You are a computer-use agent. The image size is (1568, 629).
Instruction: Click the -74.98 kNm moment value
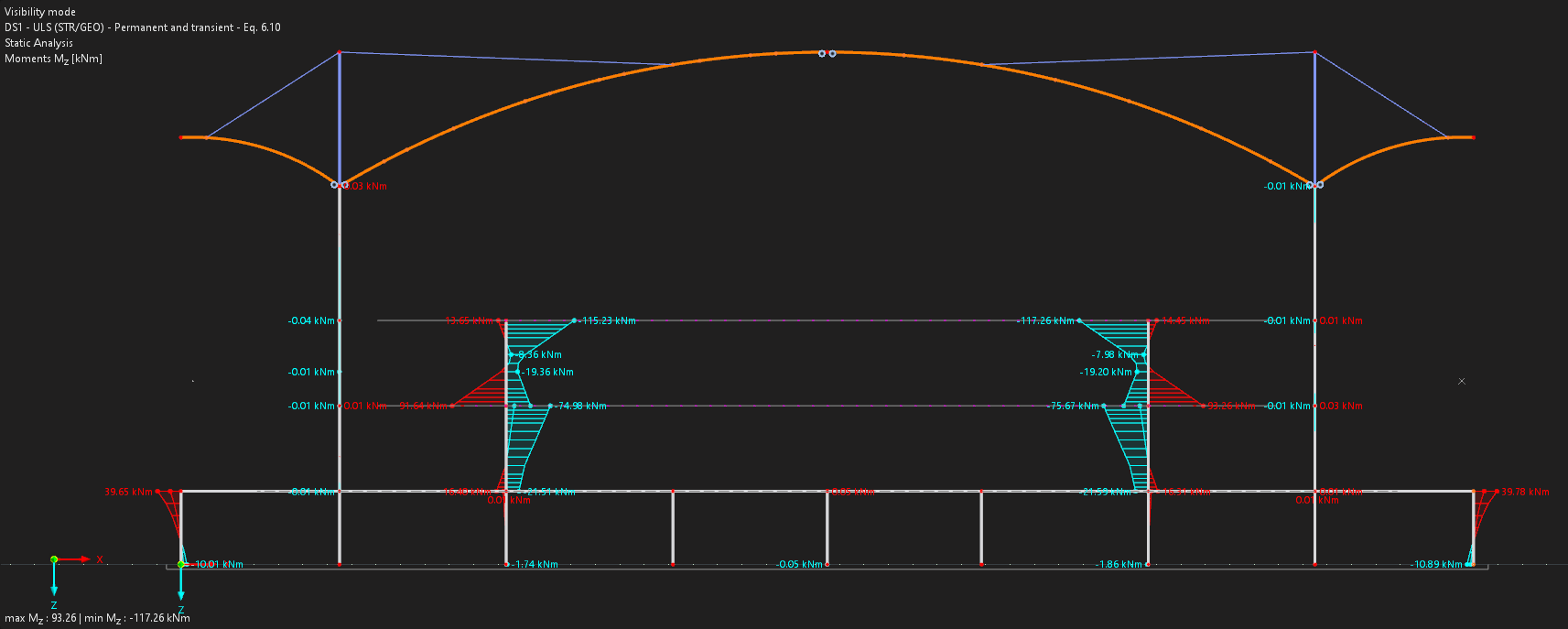point(581,407)
